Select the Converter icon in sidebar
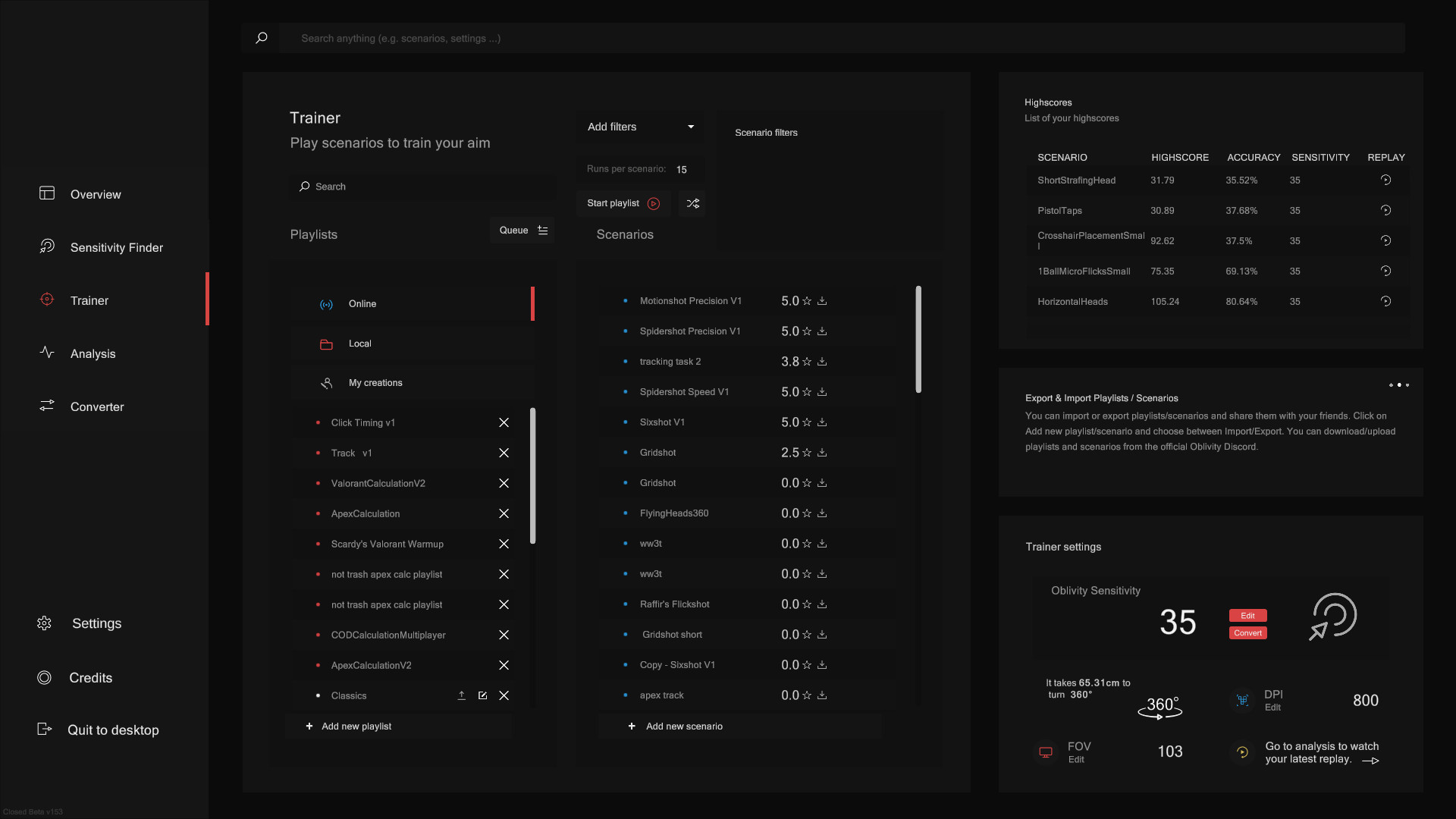 click(x=46, y=406)
